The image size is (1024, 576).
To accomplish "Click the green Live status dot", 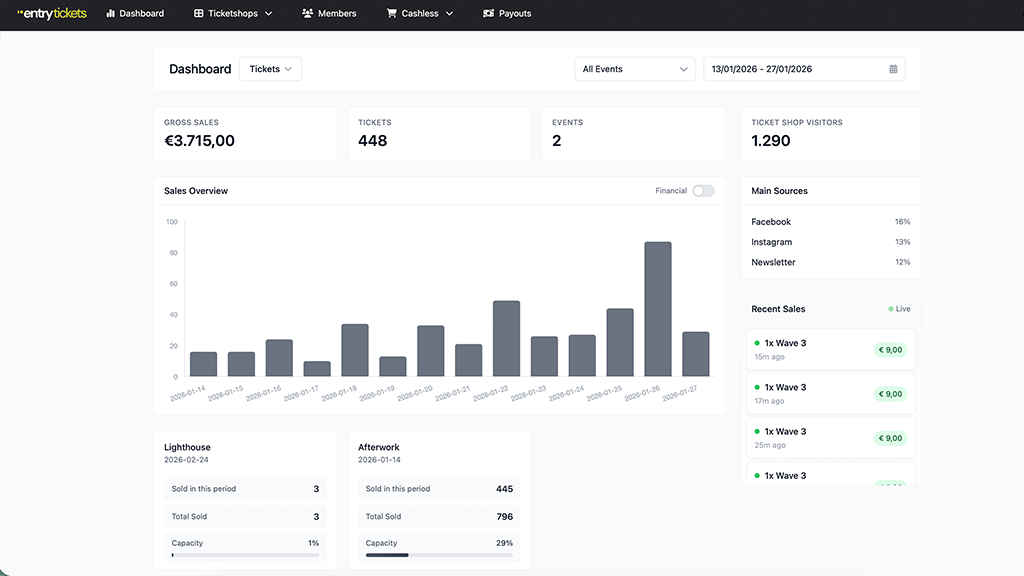I will tap(891, 309).
